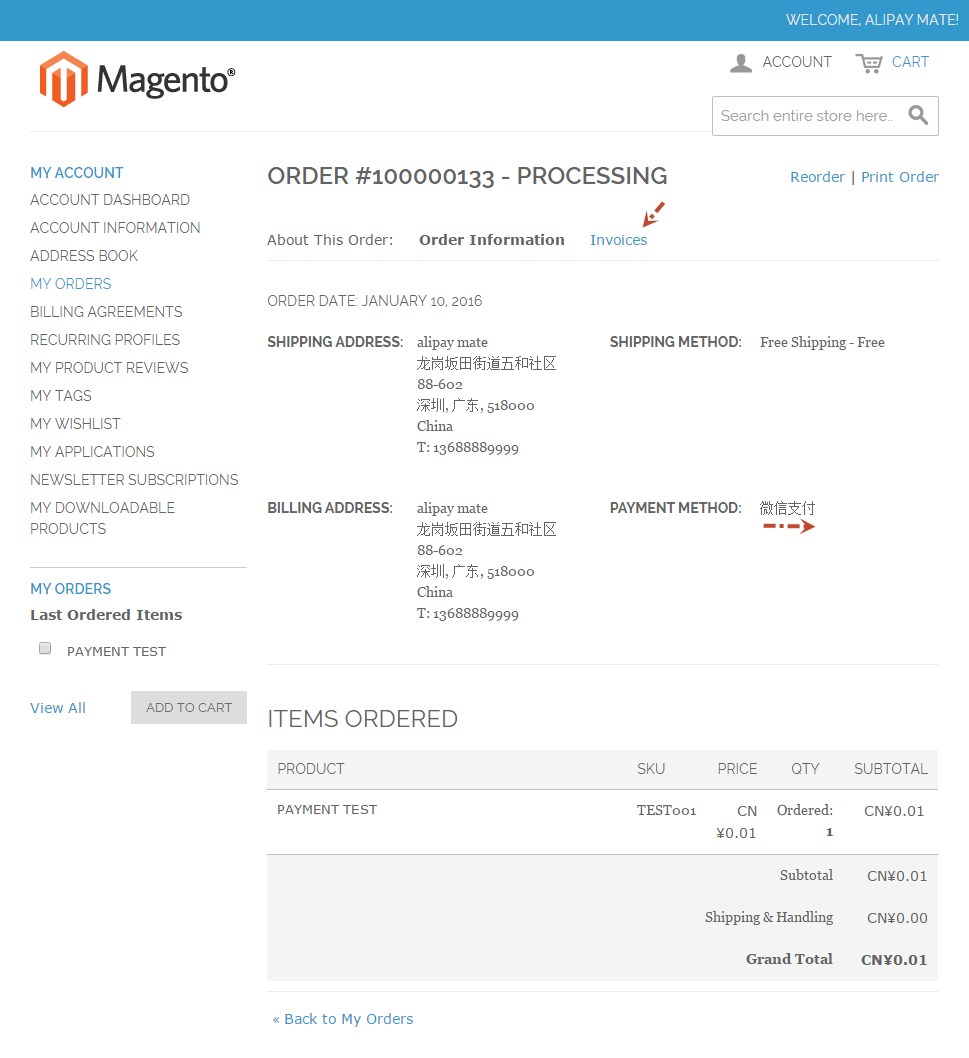
Task: Click the MY ACCOUNT sidebar heading
Action: 76,173
